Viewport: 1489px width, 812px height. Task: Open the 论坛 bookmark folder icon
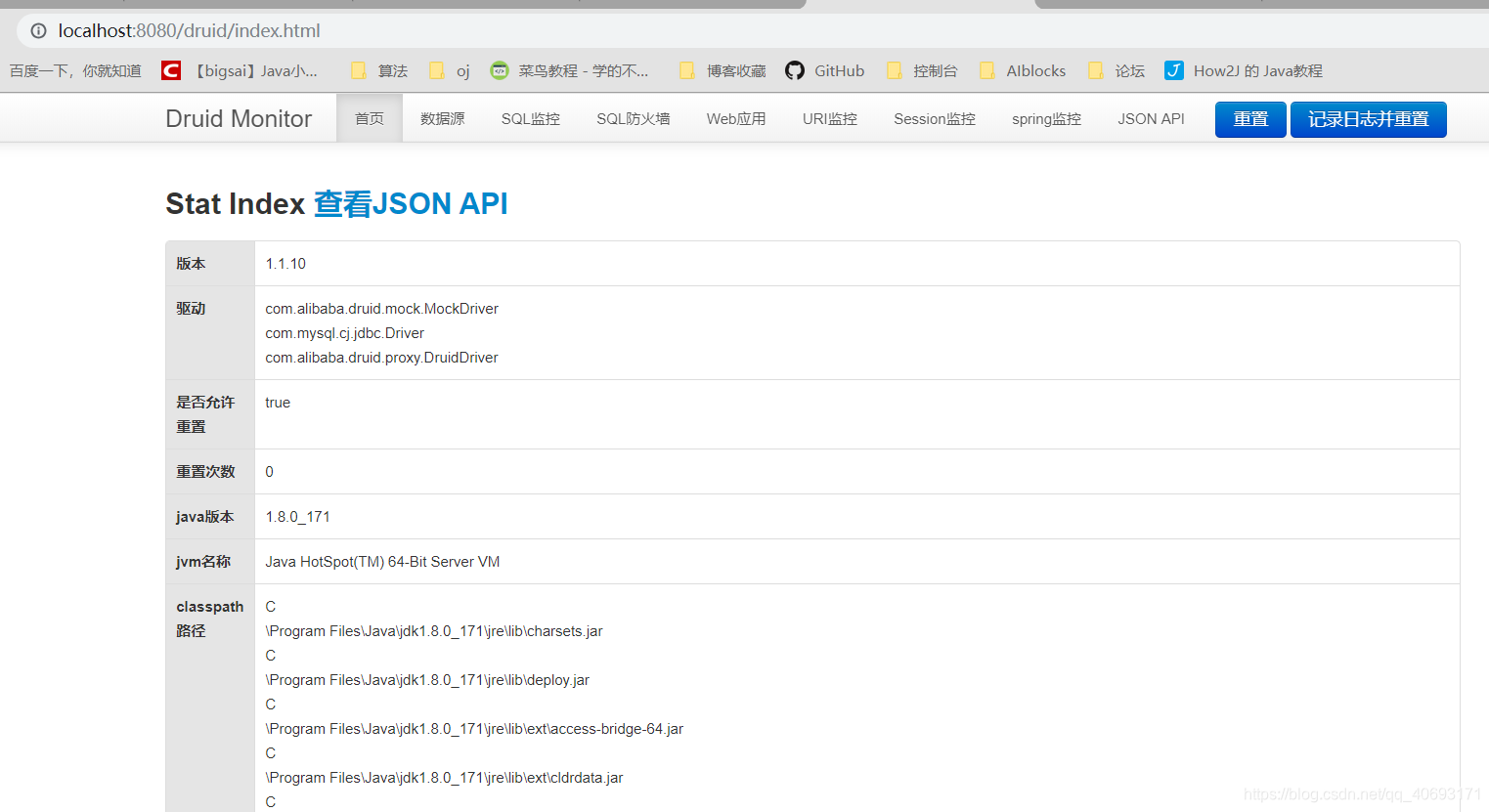click(x=1096, y=70)
